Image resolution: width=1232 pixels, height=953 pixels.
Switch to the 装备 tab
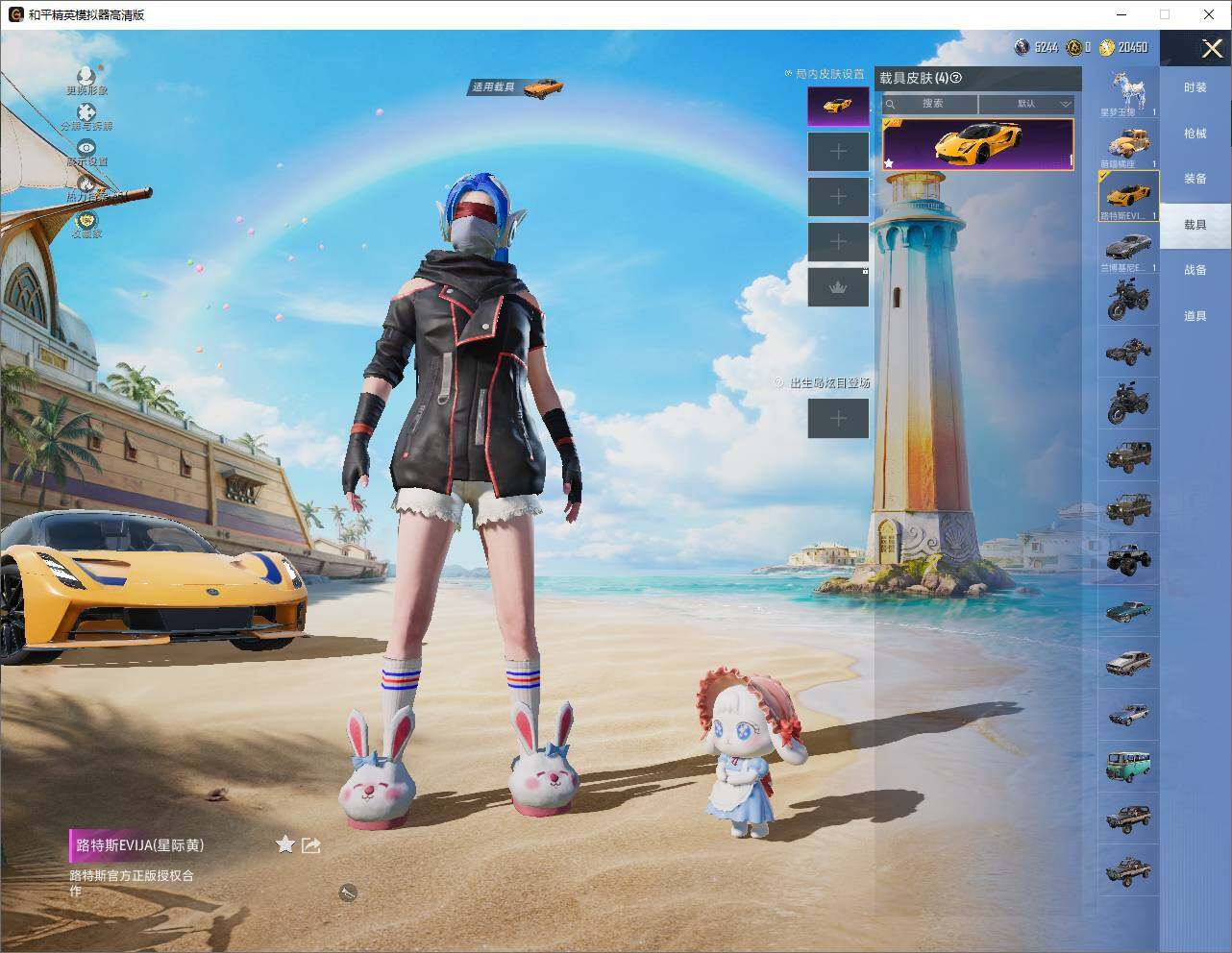tap(1195, 179)
